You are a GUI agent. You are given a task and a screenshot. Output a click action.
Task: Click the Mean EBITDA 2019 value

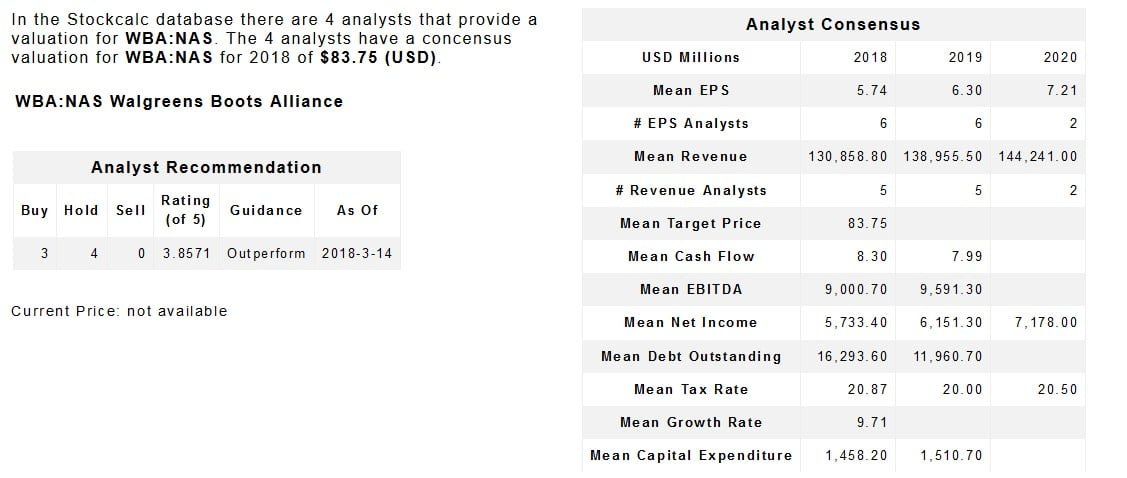tap(950, 289)
